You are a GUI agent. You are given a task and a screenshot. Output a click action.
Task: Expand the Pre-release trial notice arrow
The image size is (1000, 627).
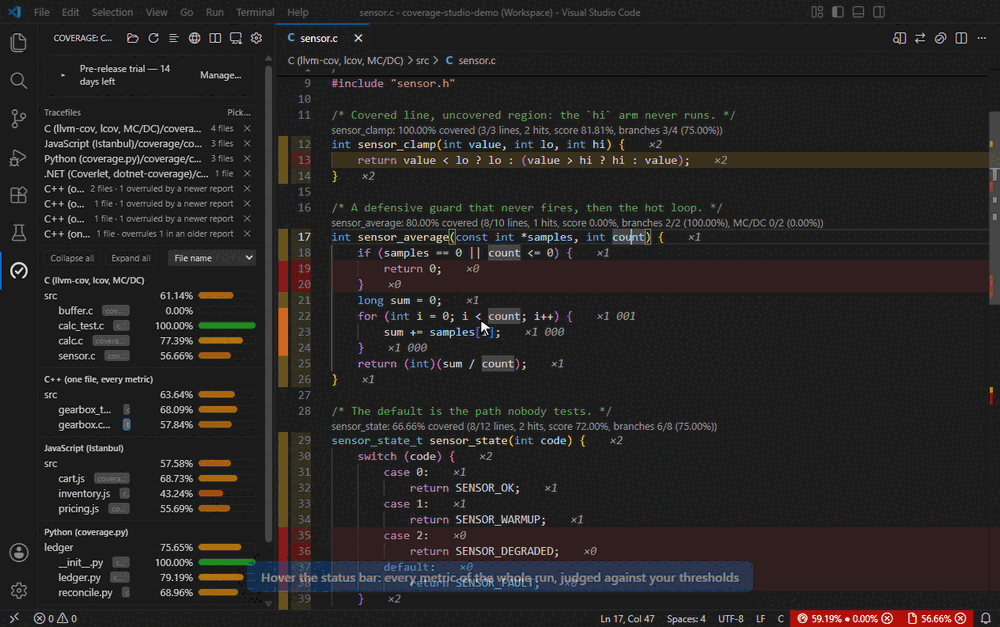[62, 75]
